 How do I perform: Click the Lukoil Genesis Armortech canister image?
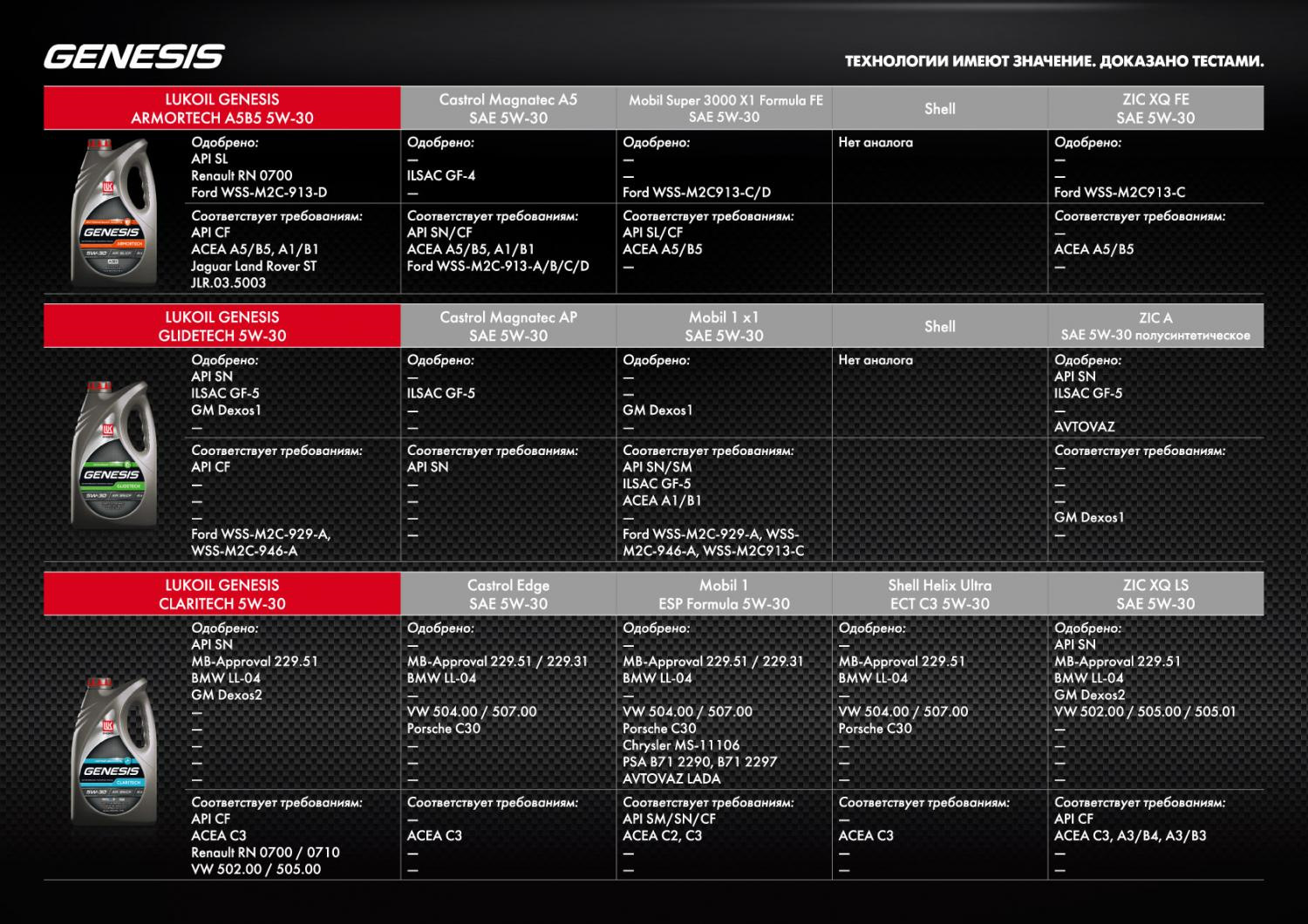[x=113, y=212]
